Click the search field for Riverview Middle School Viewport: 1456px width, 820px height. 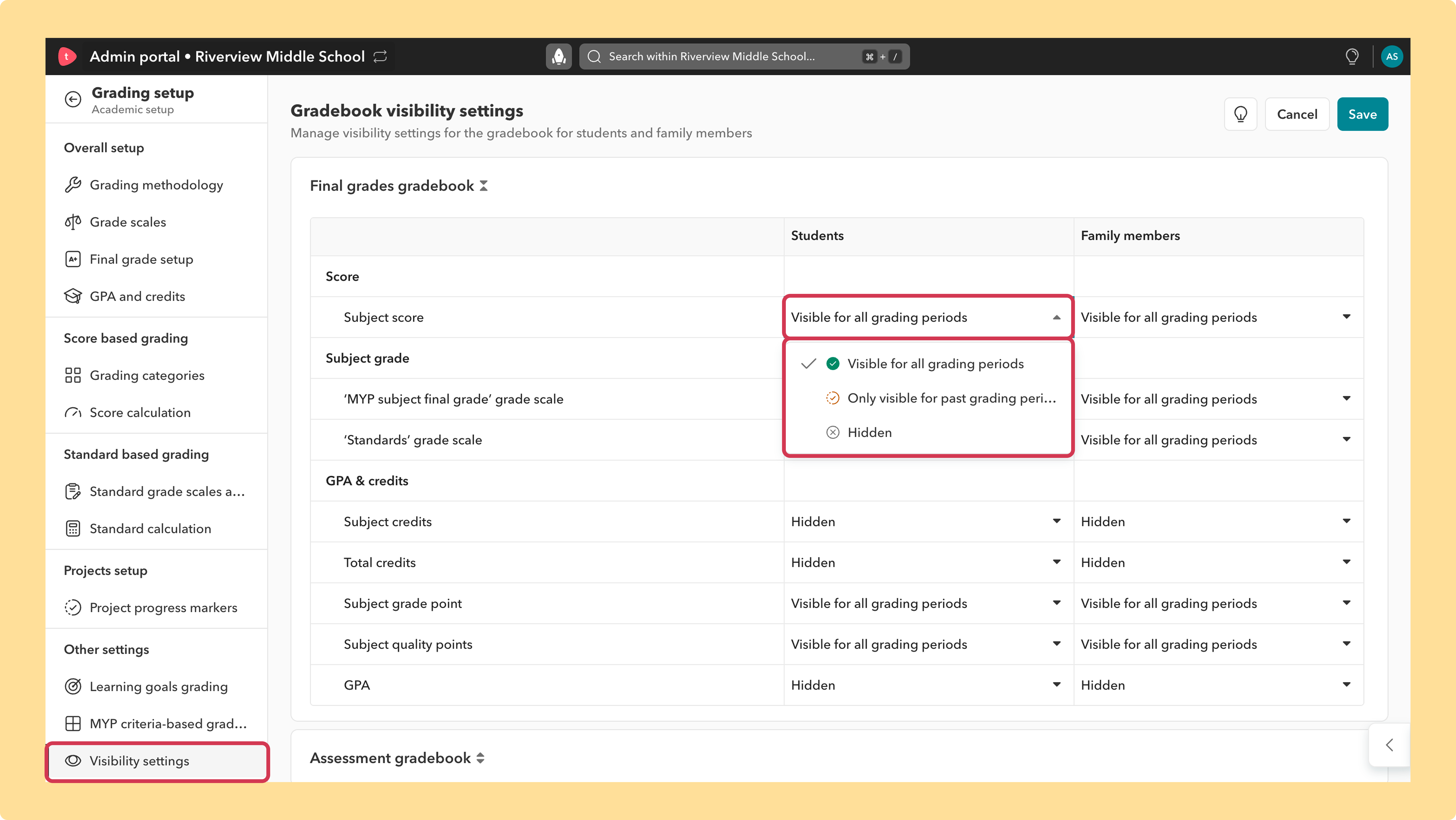point(744,56)
